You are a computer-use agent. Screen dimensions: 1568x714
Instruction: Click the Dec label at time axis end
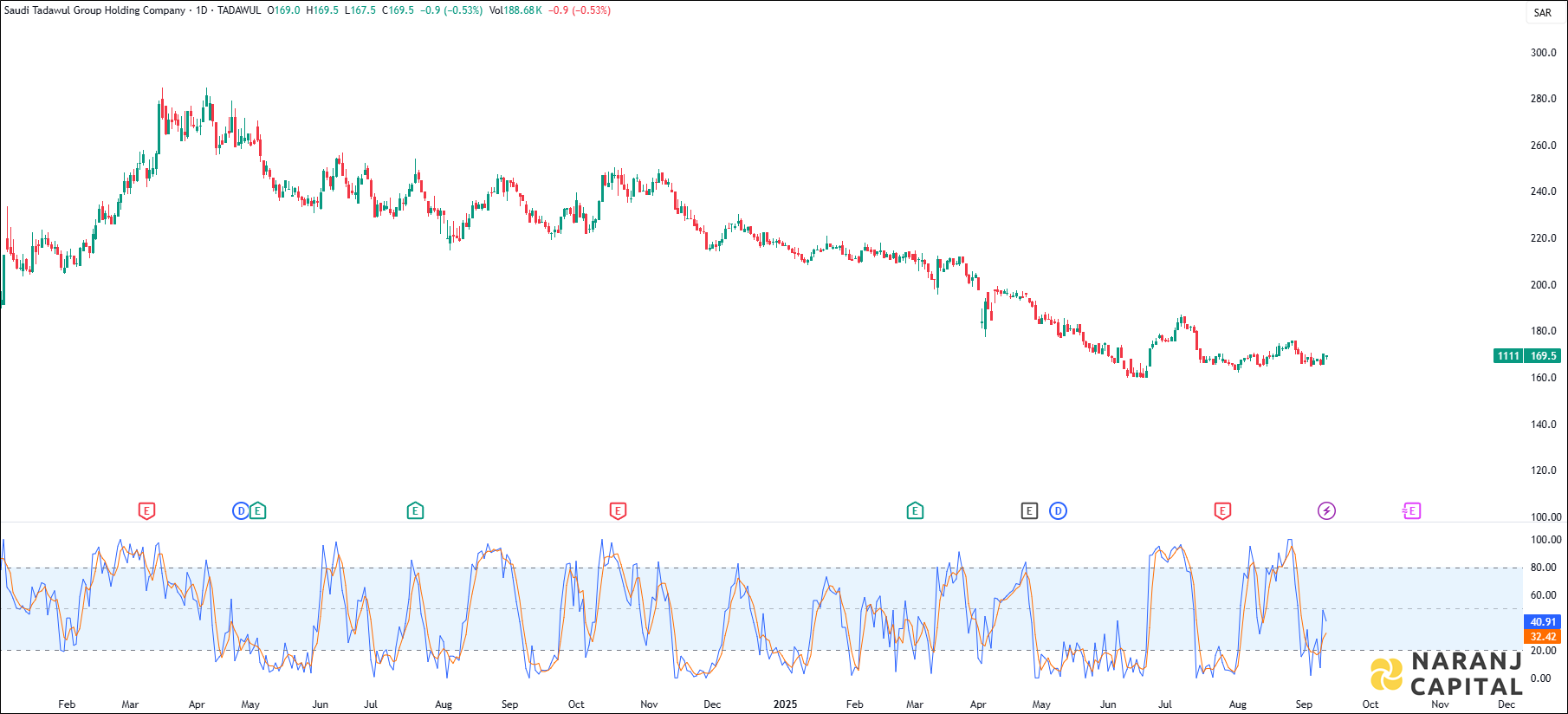click(1506, 704)
